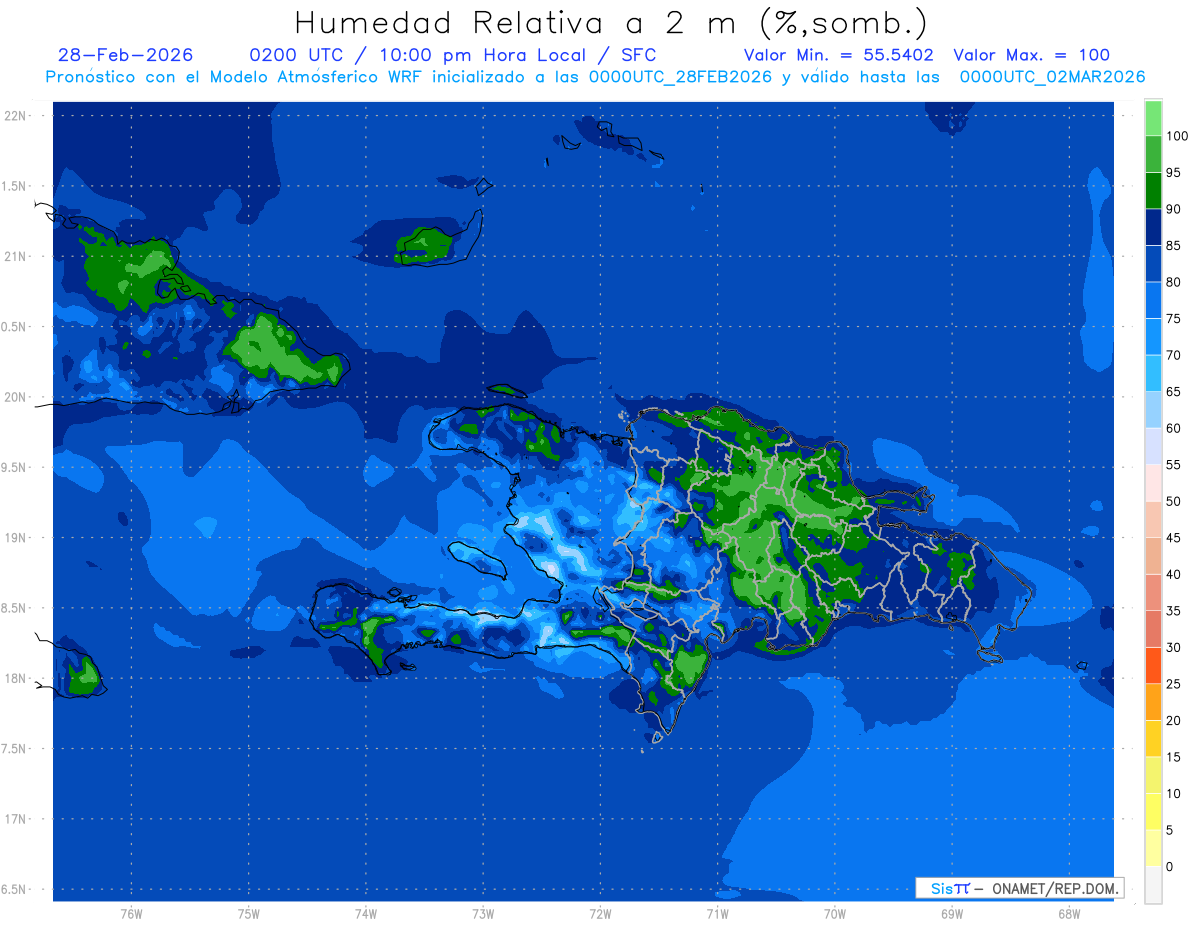Select the 80-85 blue legend swatch

click(x=1153, y=264)
